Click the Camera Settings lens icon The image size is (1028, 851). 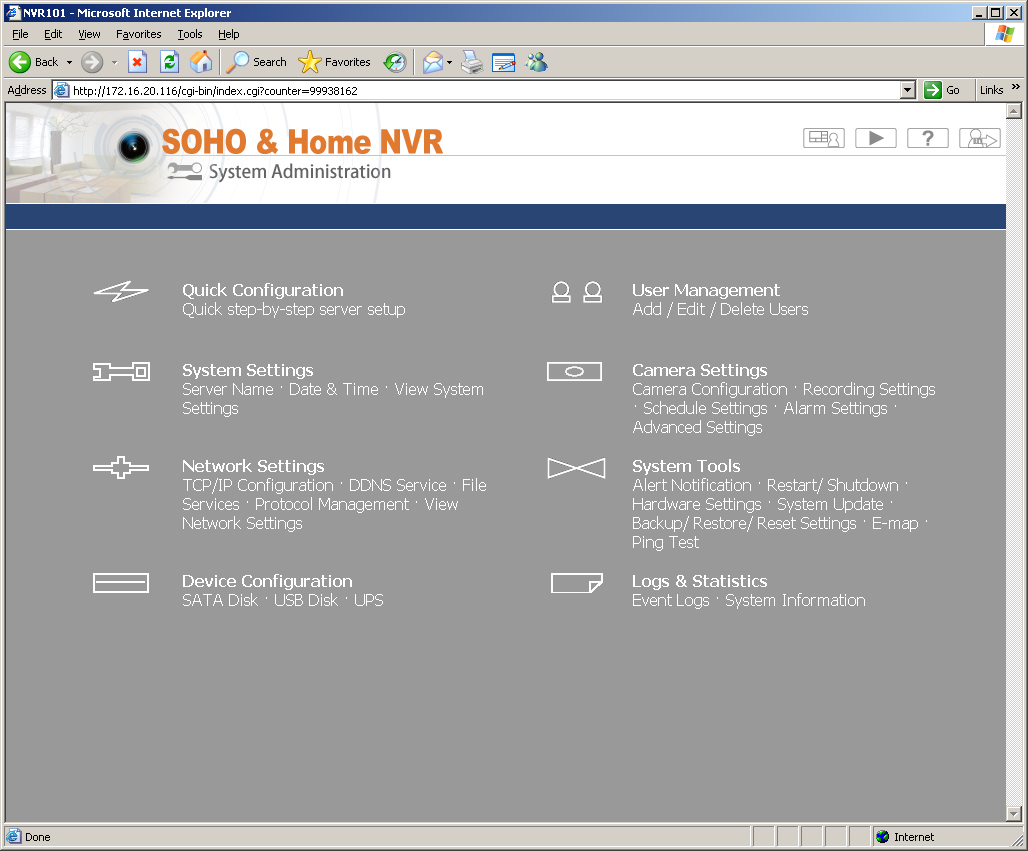pos(574,372)
